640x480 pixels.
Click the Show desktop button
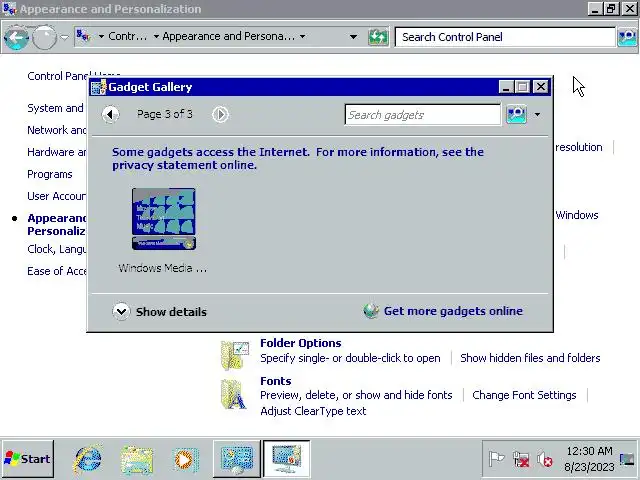[x=627, y=459]
